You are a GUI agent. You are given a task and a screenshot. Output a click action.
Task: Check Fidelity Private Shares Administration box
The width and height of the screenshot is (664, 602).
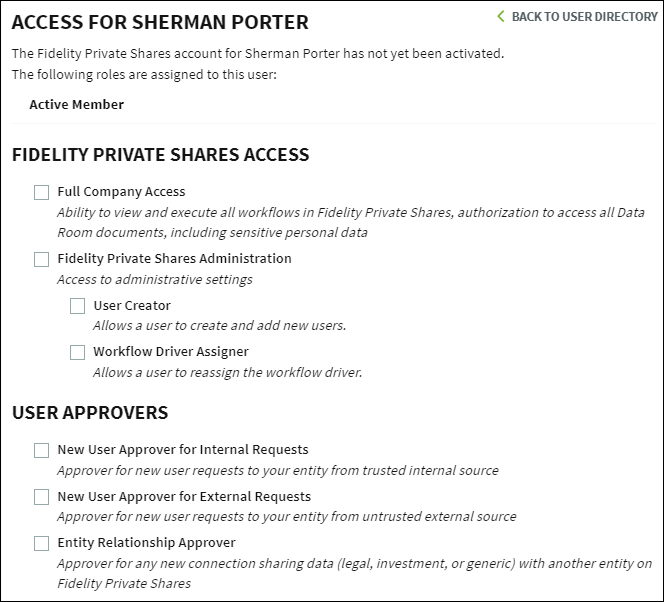point(42,259)
